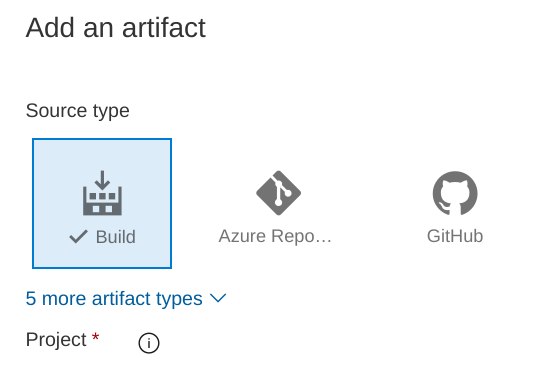
Task: Click the red required asterisk by Project
Action: pyautogui.click(x=96, y=336)
